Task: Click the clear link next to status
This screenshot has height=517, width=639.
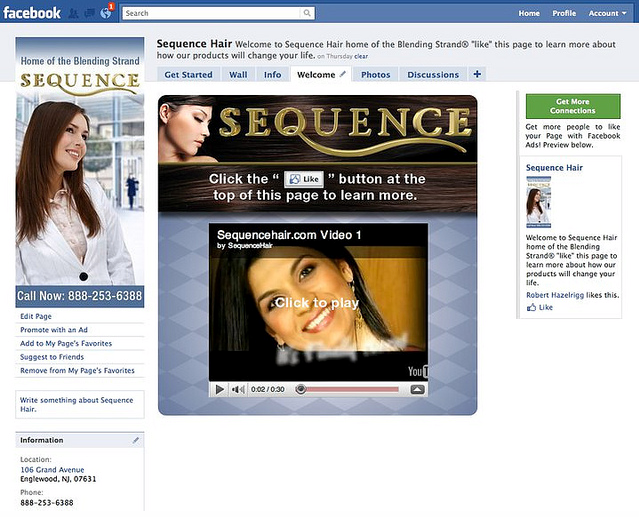Action: 361,56
